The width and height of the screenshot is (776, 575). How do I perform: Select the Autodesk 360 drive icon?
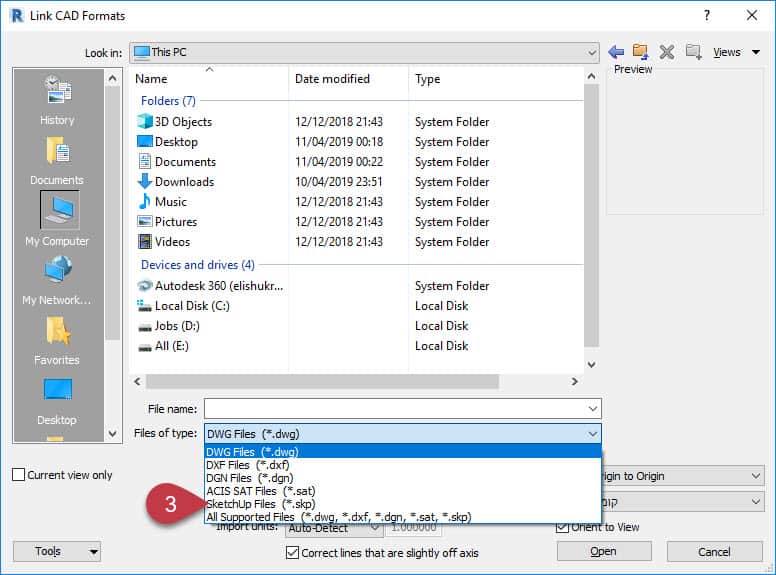click(x=145, y=286)
